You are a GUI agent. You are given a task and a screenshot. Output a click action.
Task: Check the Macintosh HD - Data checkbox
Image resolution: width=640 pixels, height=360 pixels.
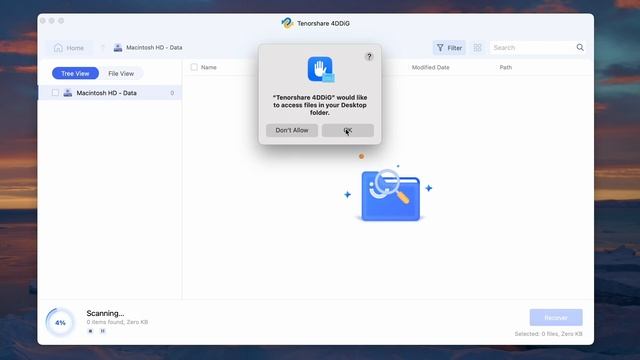(55, 93)
